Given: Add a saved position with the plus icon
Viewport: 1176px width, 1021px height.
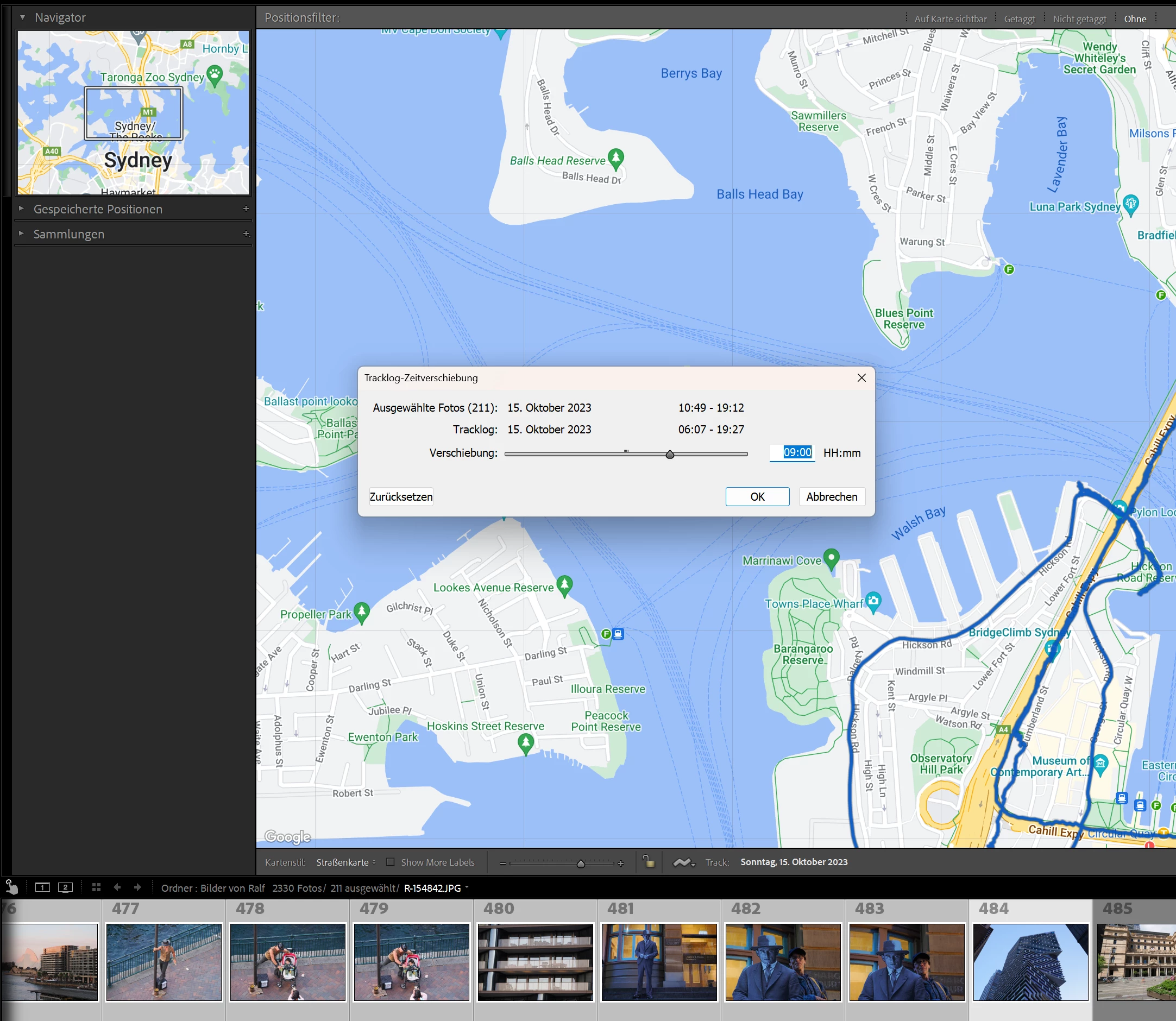Looking at the screenshot, I should click(246, 209).
